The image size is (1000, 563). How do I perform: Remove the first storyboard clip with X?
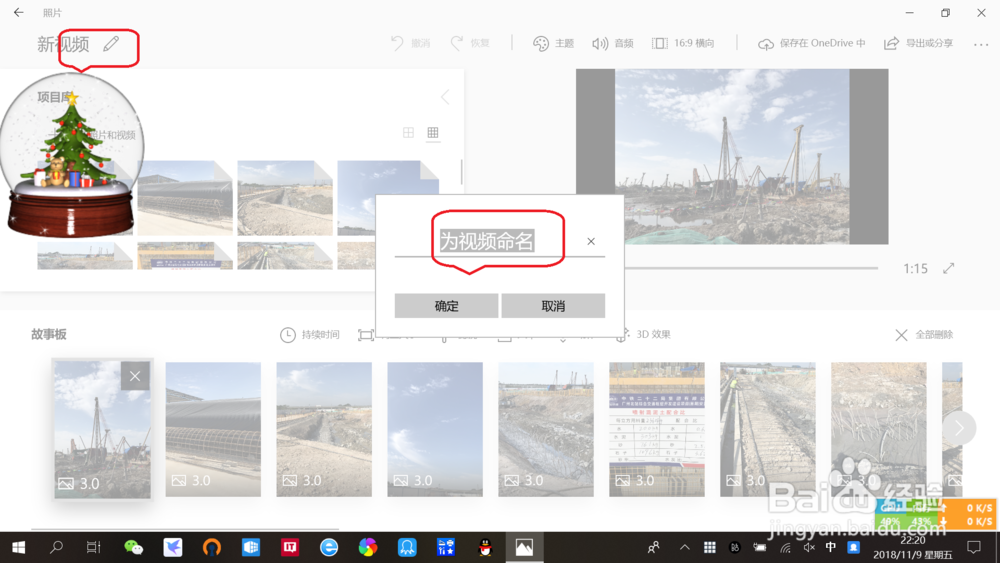coord(135,376)
